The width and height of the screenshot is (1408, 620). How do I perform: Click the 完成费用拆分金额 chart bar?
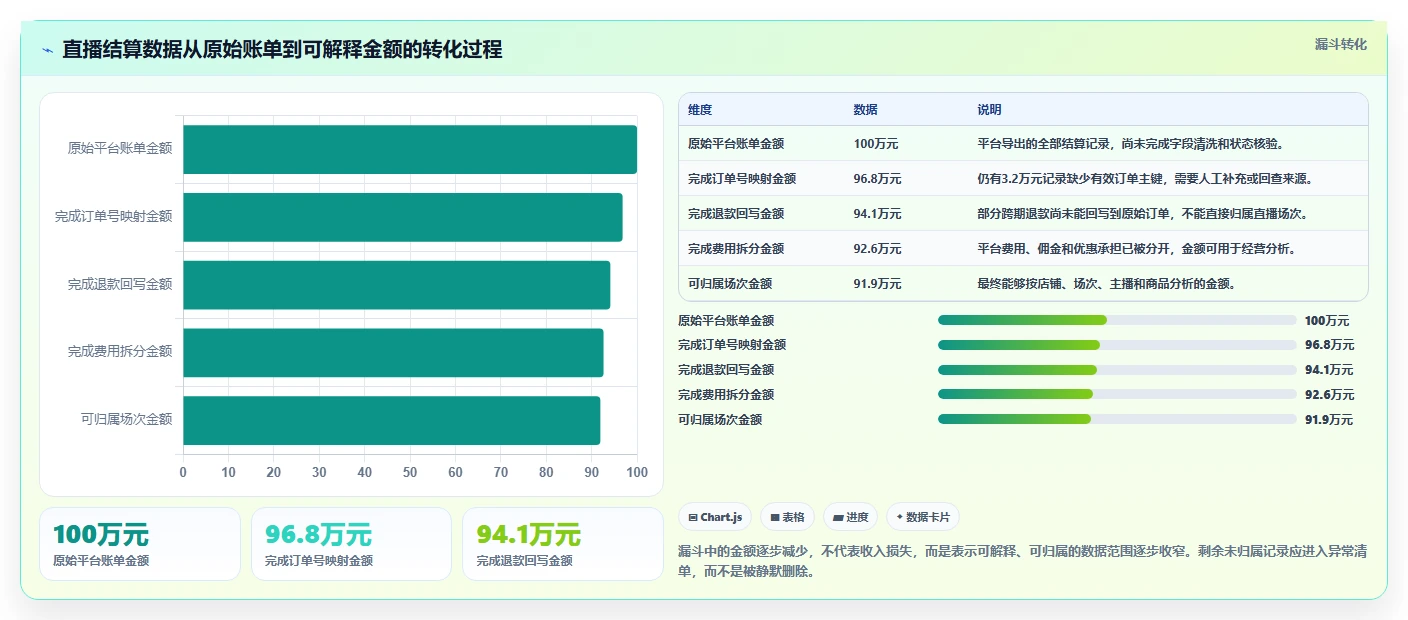coord(393,352)
